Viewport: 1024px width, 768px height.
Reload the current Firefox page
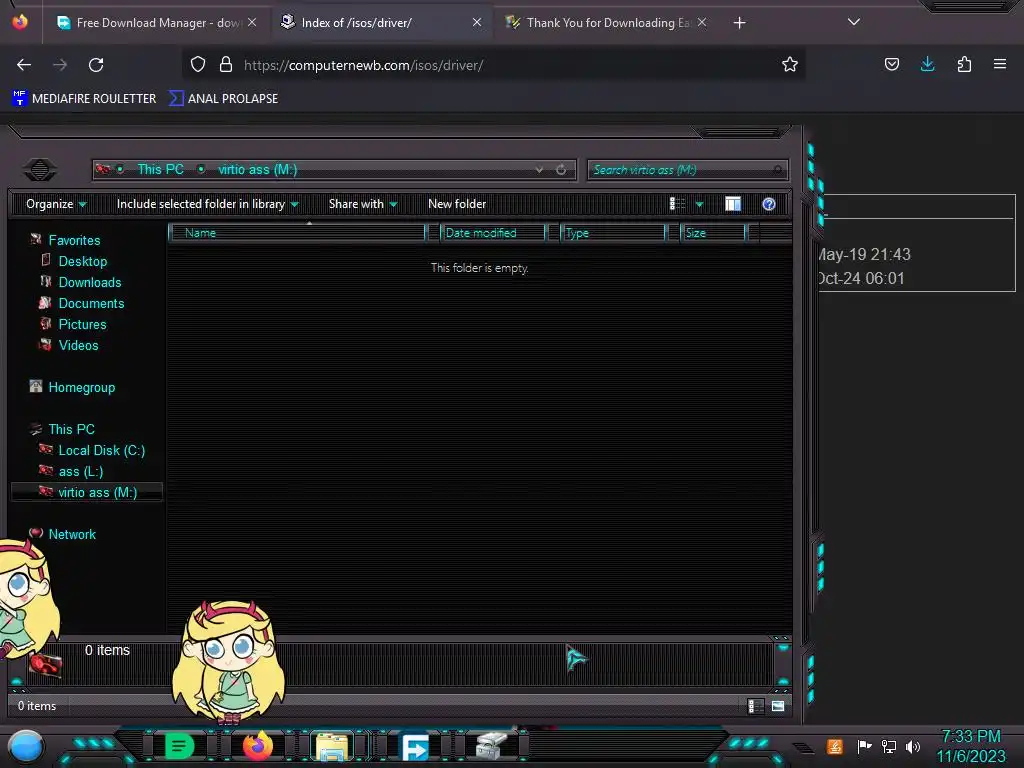[96, 65]
